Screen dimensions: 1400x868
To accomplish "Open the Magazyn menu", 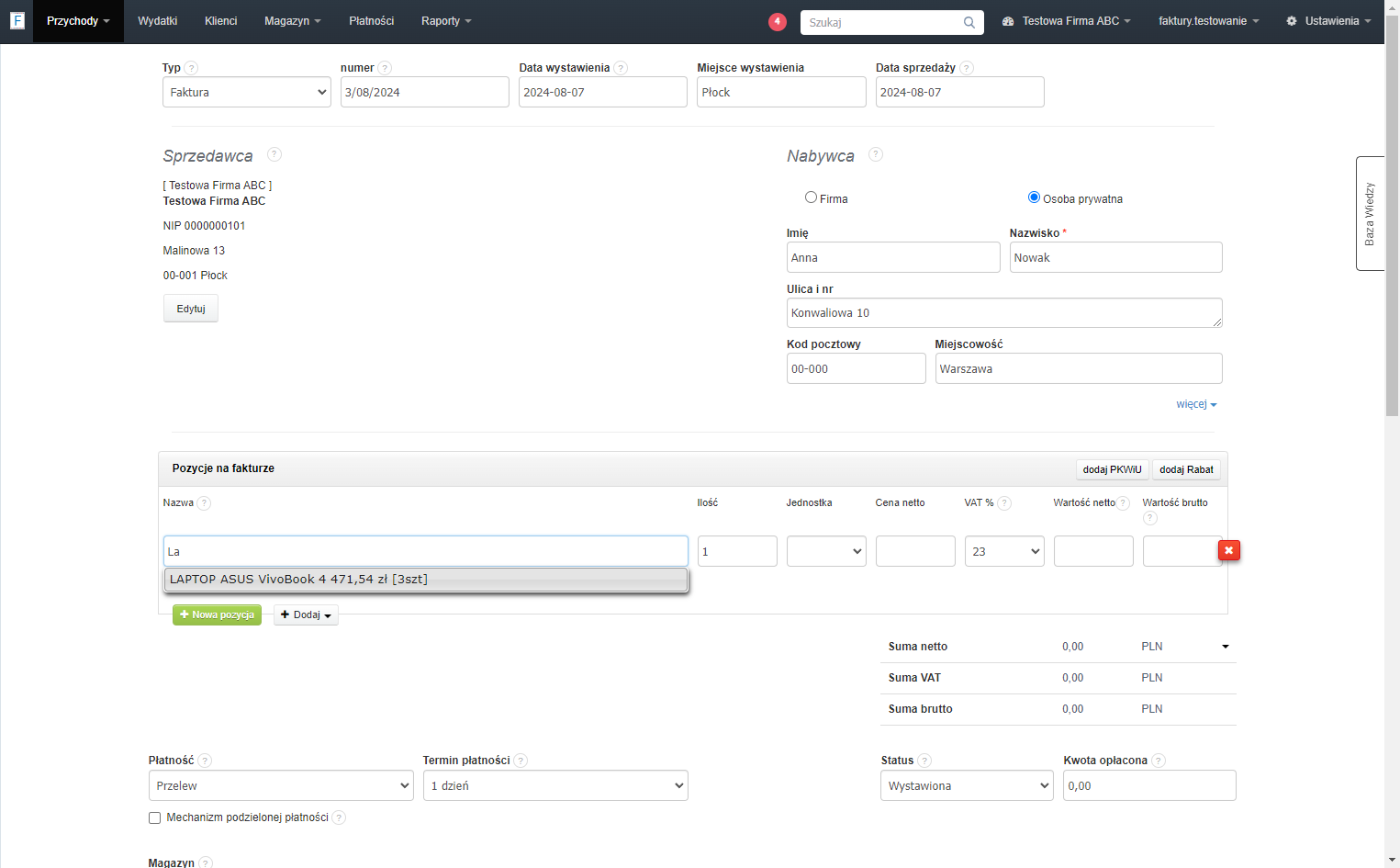I will pyautogui.click(x=293, y=21).
